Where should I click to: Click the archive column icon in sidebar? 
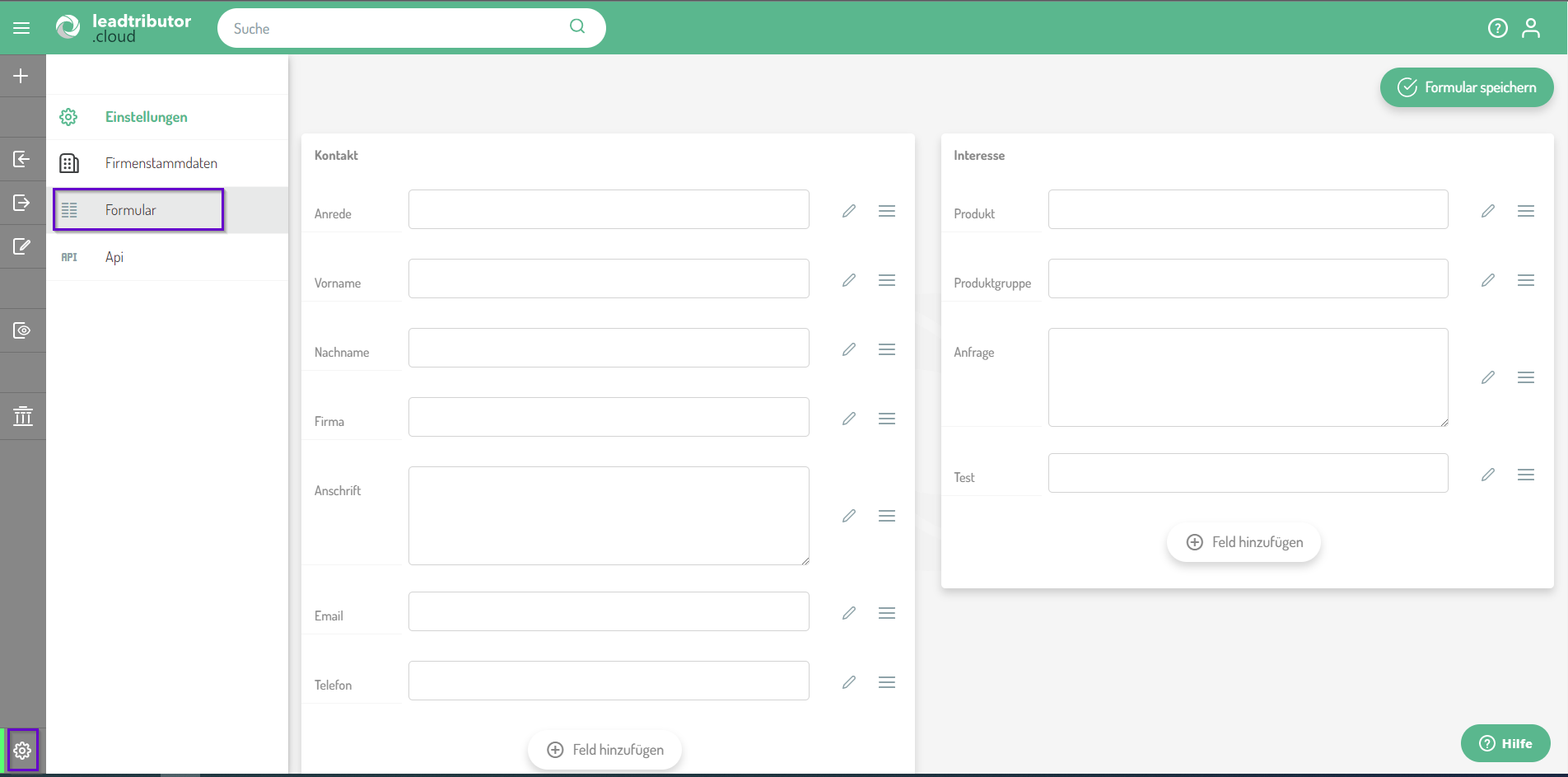[x=22, y=416]
